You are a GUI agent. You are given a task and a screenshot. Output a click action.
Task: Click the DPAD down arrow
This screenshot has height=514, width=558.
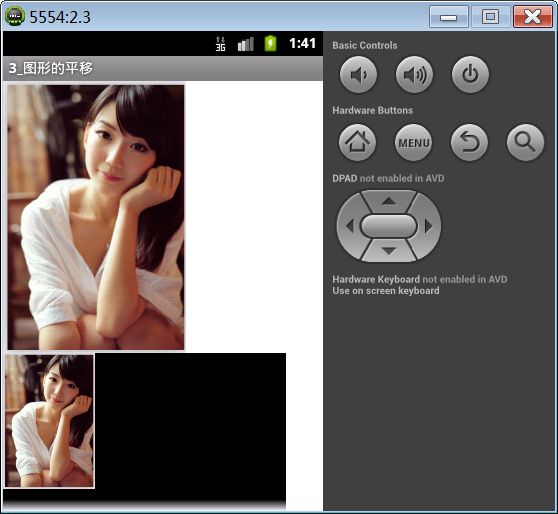389,251
